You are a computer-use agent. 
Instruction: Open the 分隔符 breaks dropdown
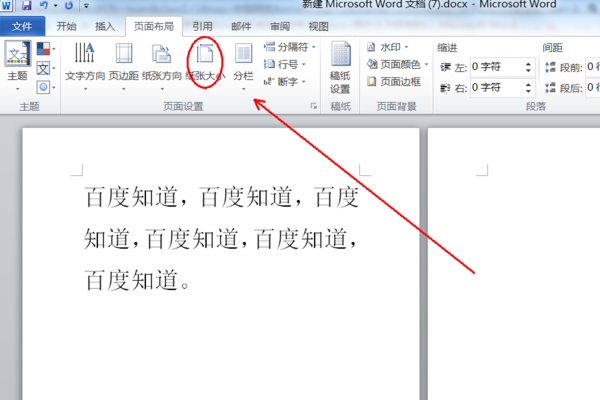point(290,47)
